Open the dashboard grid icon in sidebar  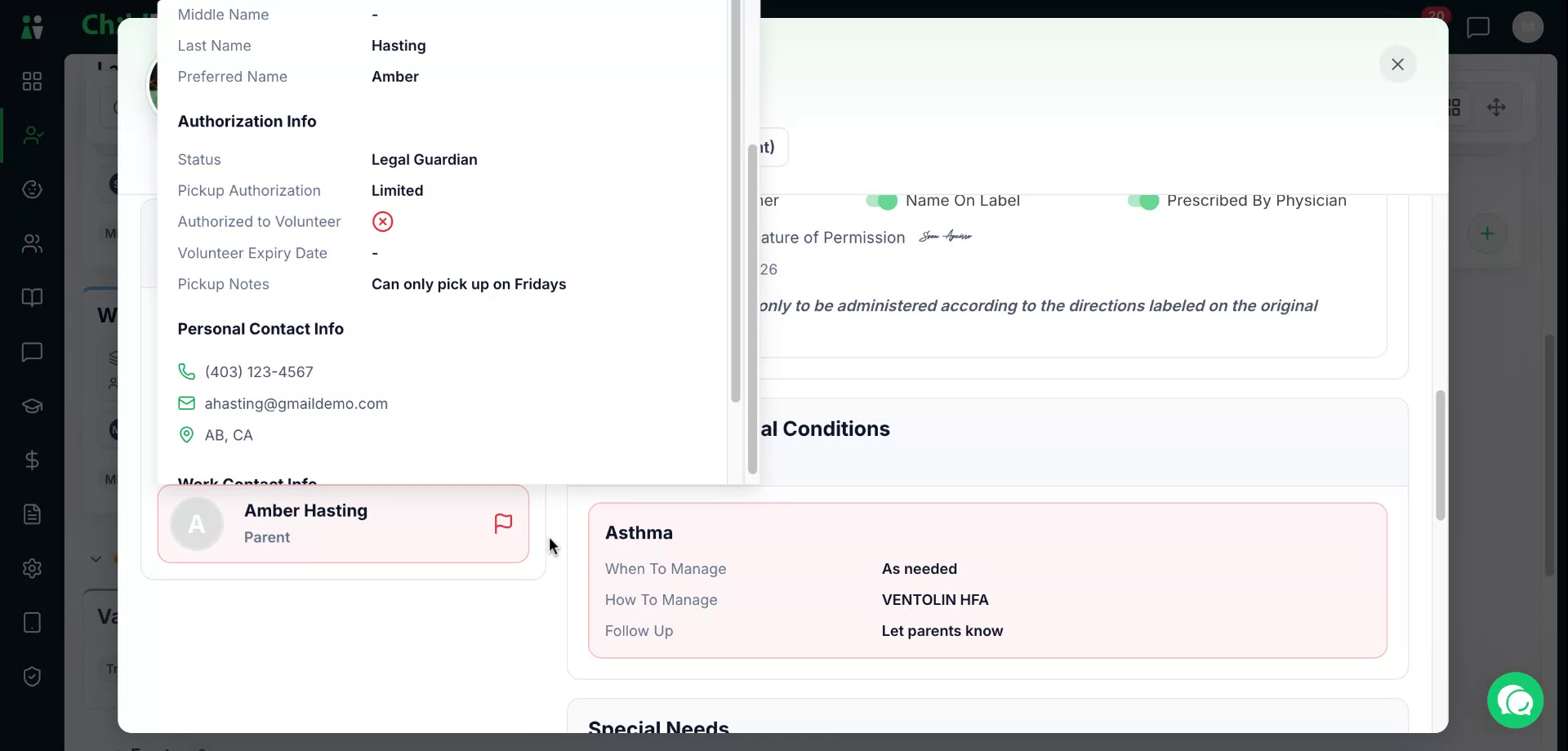point(32,81)
